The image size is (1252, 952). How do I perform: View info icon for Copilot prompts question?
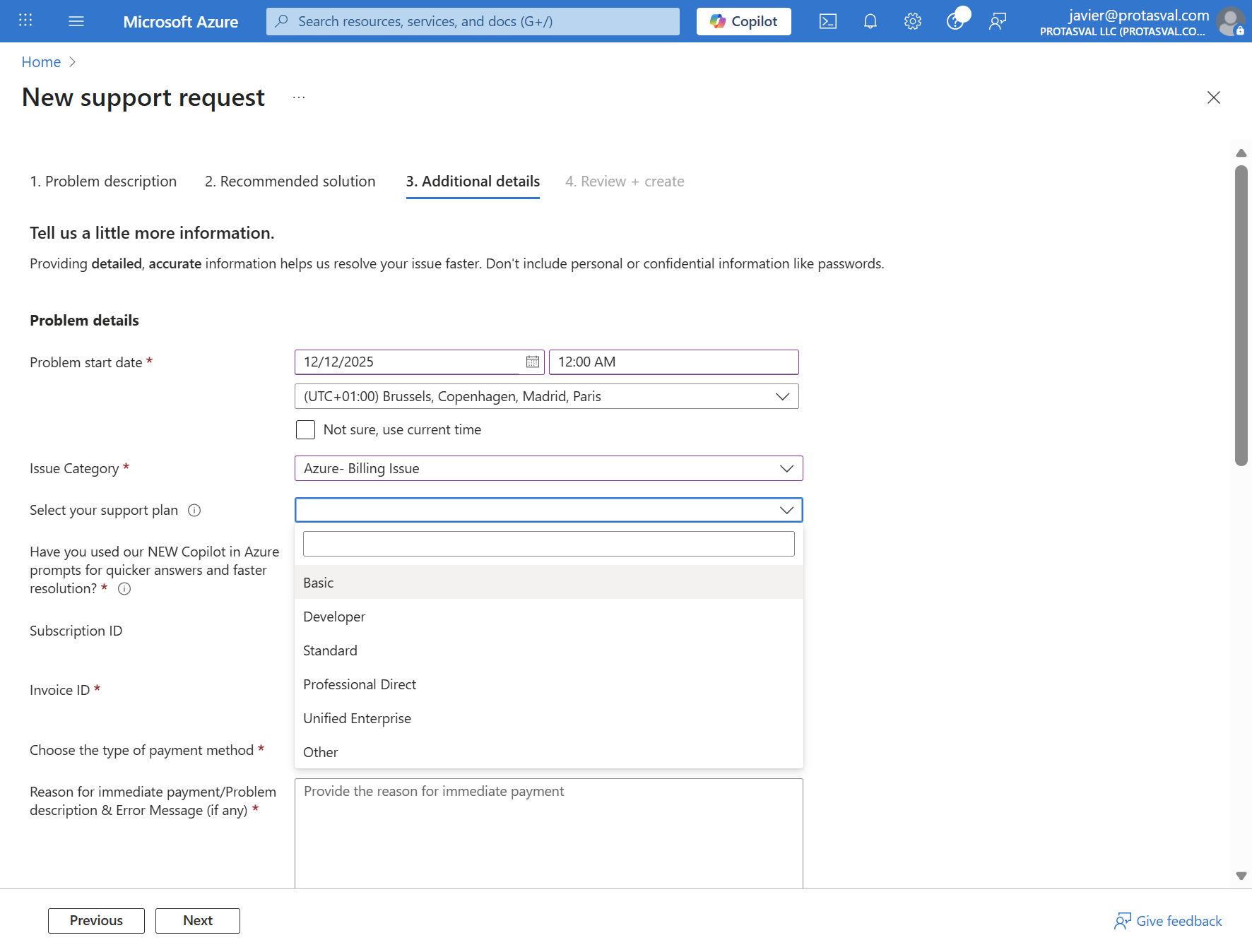click(x=124, y=589)
